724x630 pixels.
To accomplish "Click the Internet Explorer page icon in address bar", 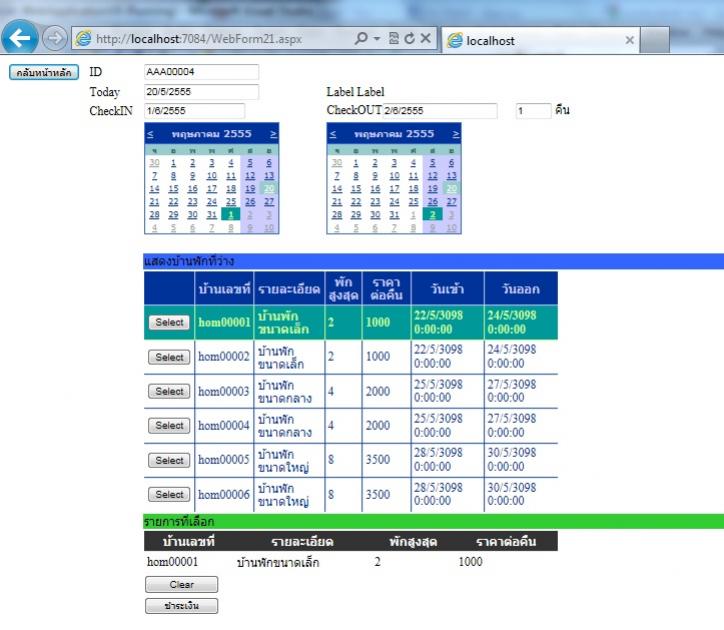I will [x=83, y=38].
